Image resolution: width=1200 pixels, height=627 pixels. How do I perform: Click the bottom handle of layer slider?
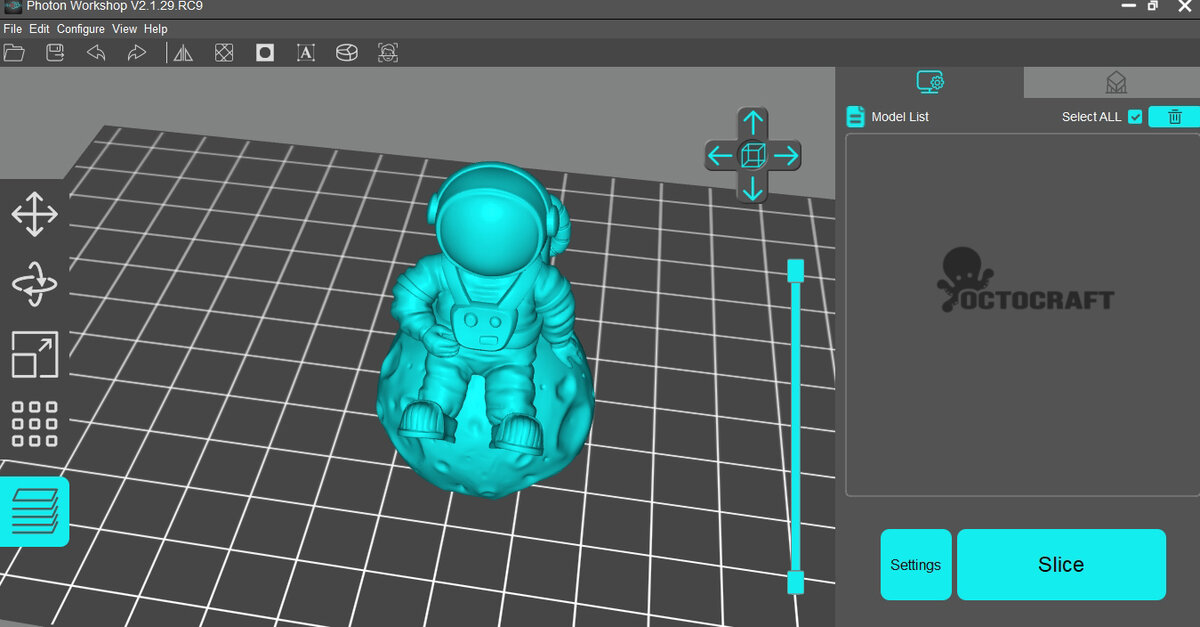(x=796, y=582)
